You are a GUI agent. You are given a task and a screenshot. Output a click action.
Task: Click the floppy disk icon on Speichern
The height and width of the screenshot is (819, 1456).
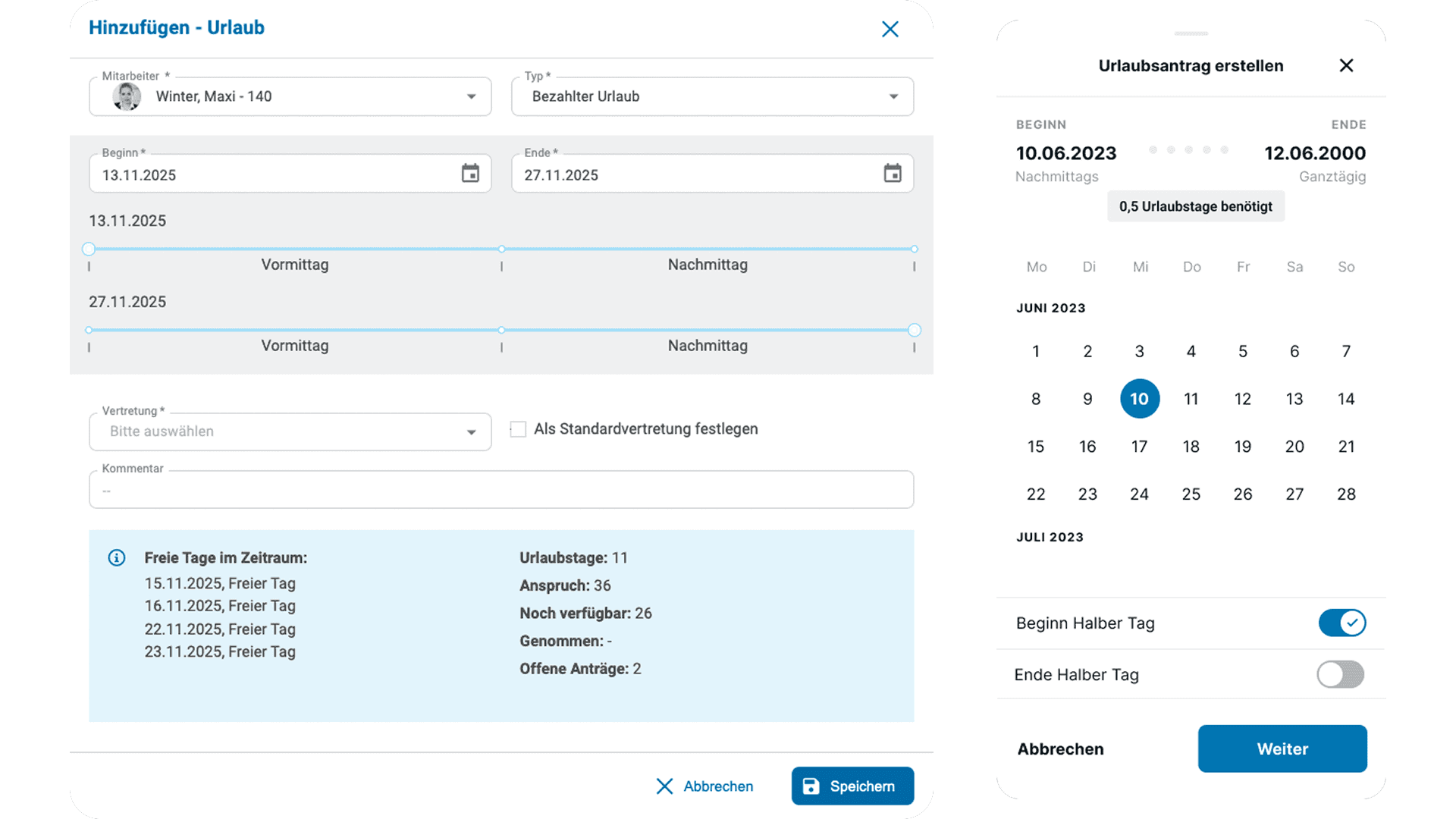(811, 786)
